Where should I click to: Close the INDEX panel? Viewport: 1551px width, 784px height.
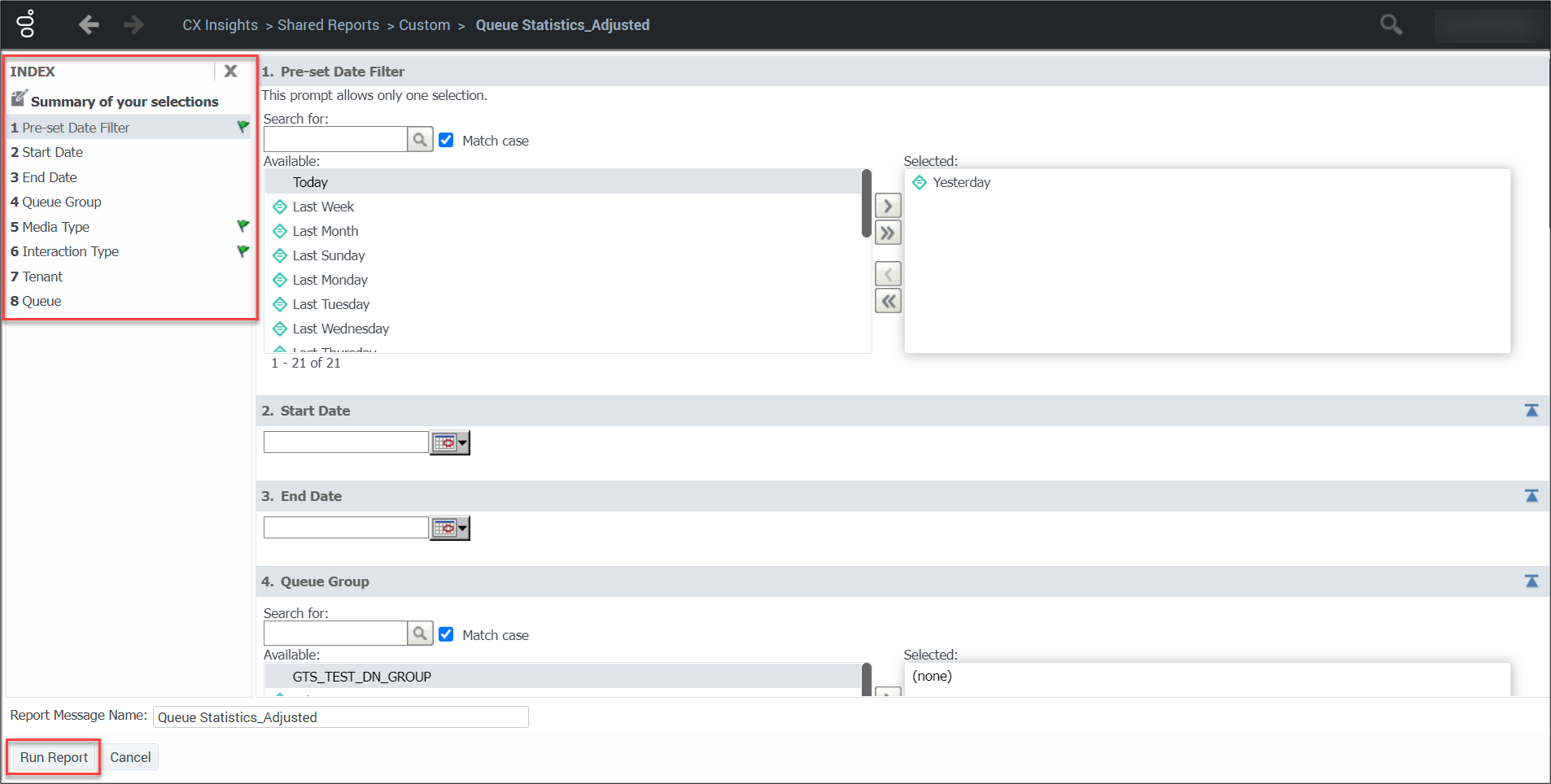click(x=230, y=72)
